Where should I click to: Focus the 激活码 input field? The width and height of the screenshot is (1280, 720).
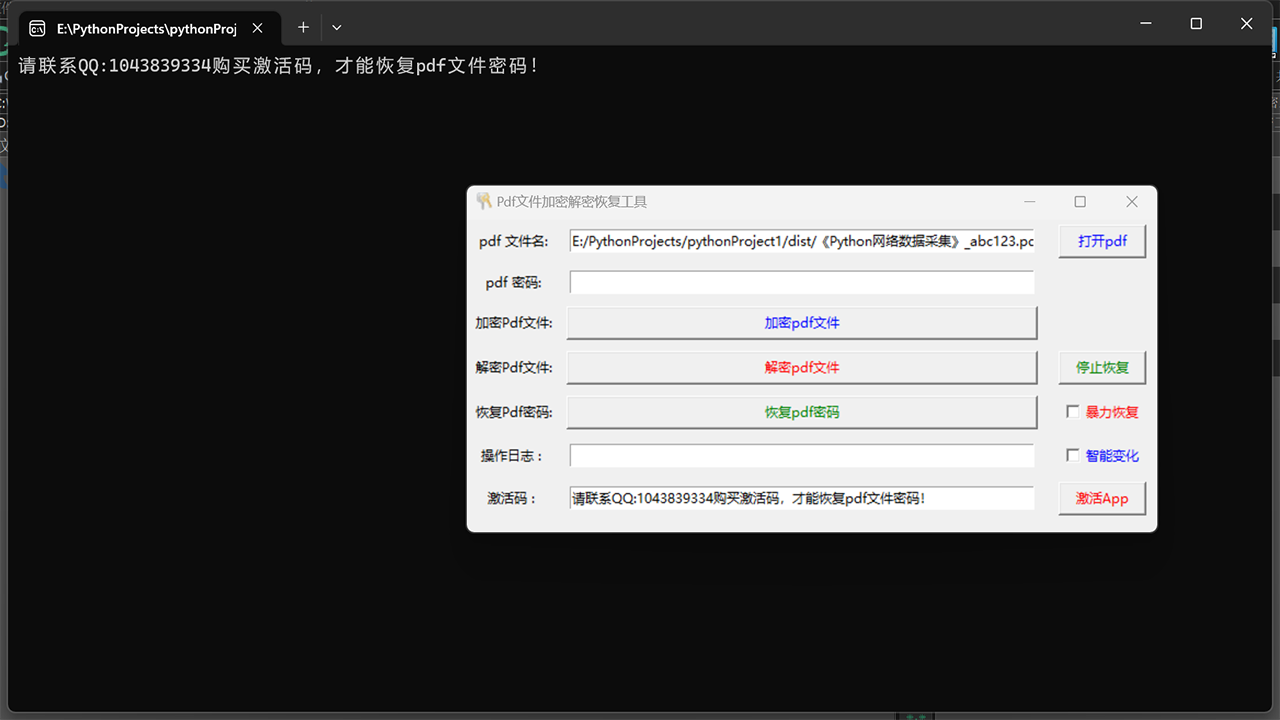click(802, 498)
